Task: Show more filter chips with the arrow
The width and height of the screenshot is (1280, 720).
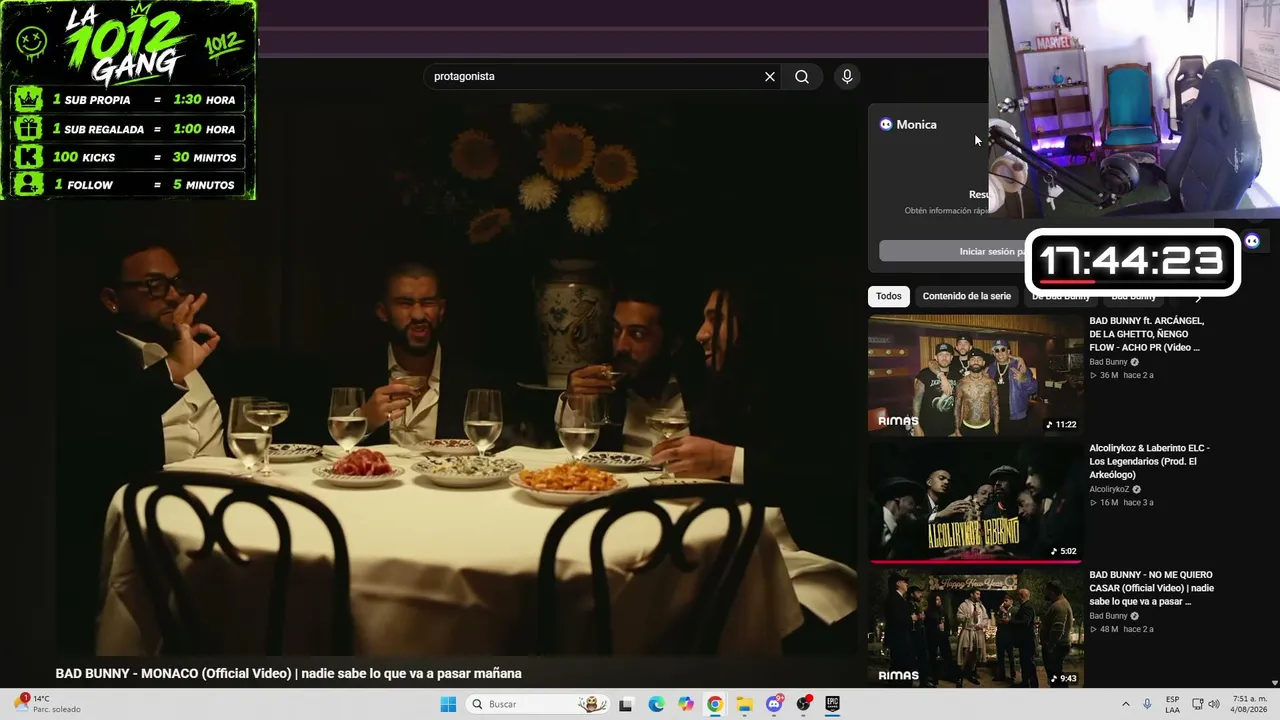Action: click(x=1198, y=296)
